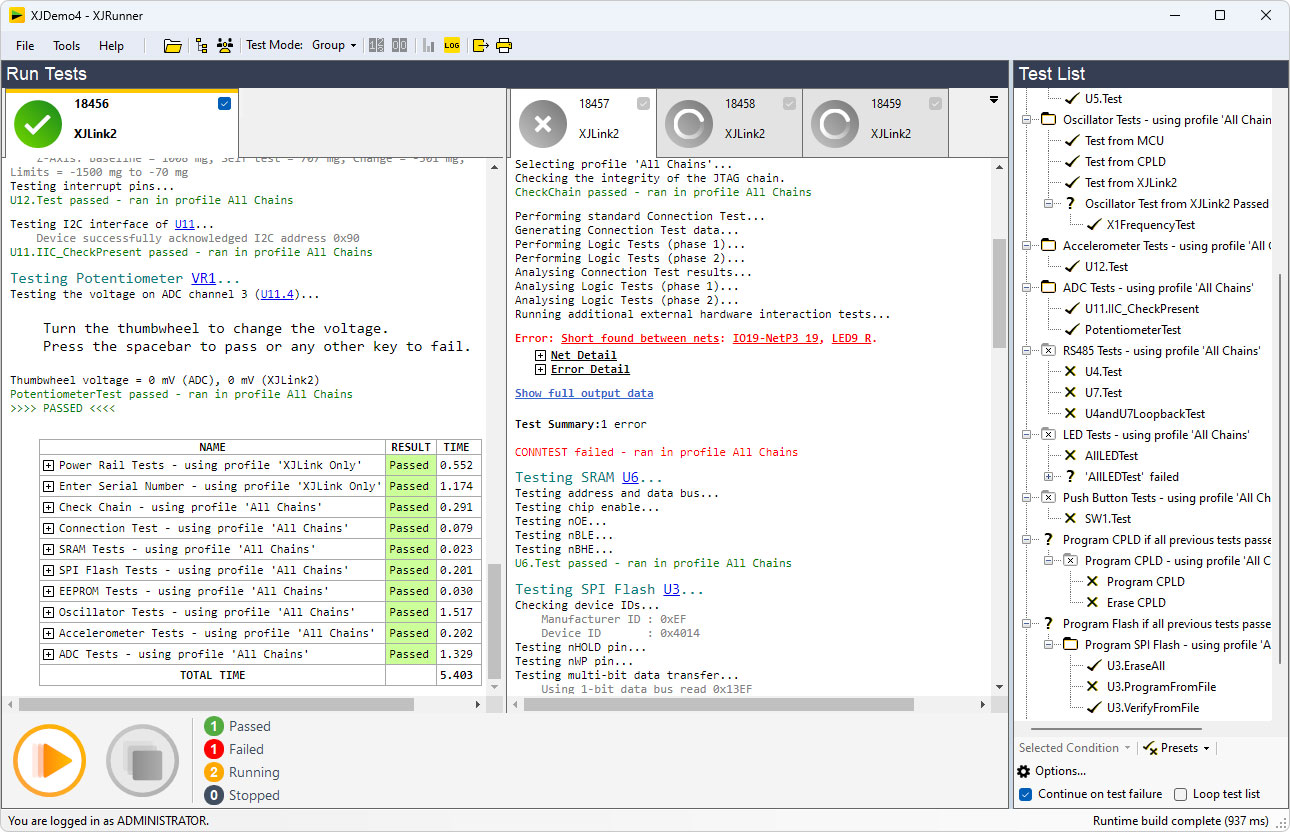Click the greyed chart statistics toolbar icon
The width and height of the screenshot is (1290, 832).
[x=429, y=45]
